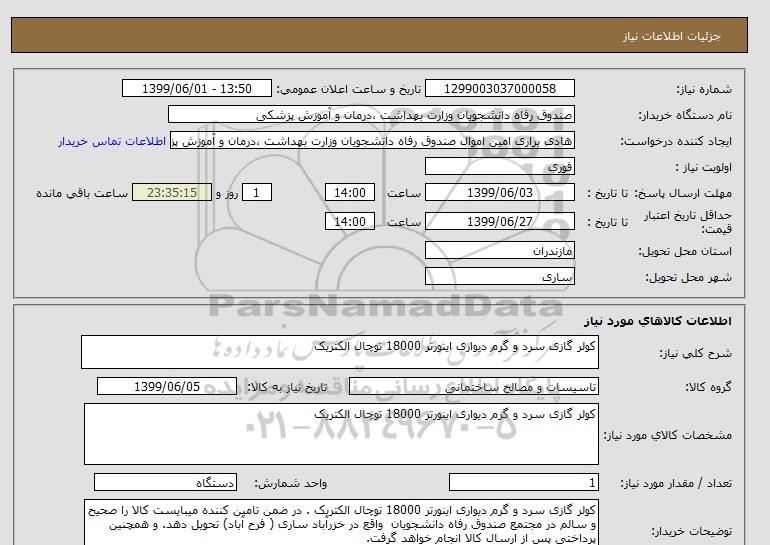Select the delivery province field مازندران
Image resolution: width=770 pixels, height=545 pixels.
(499, 250)
